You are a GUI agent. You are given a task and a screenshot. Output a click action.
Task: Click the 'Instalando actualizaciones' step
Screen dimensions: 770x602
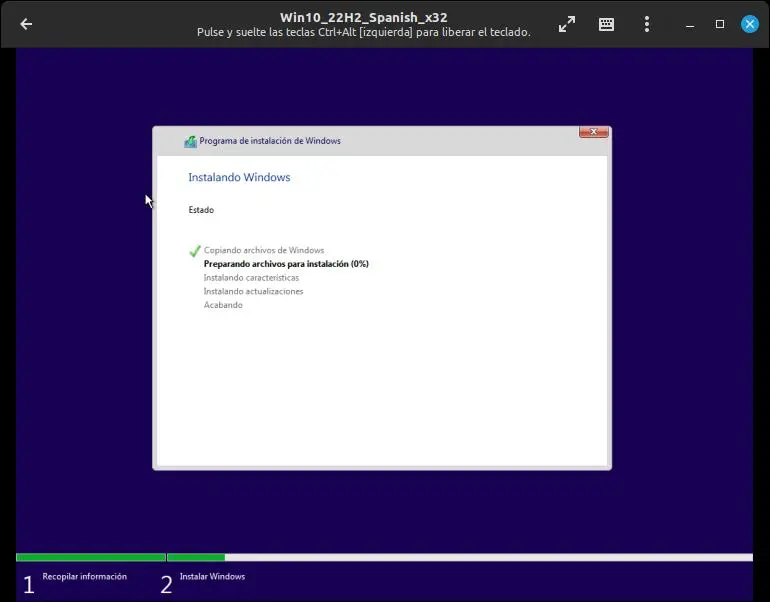253,292
